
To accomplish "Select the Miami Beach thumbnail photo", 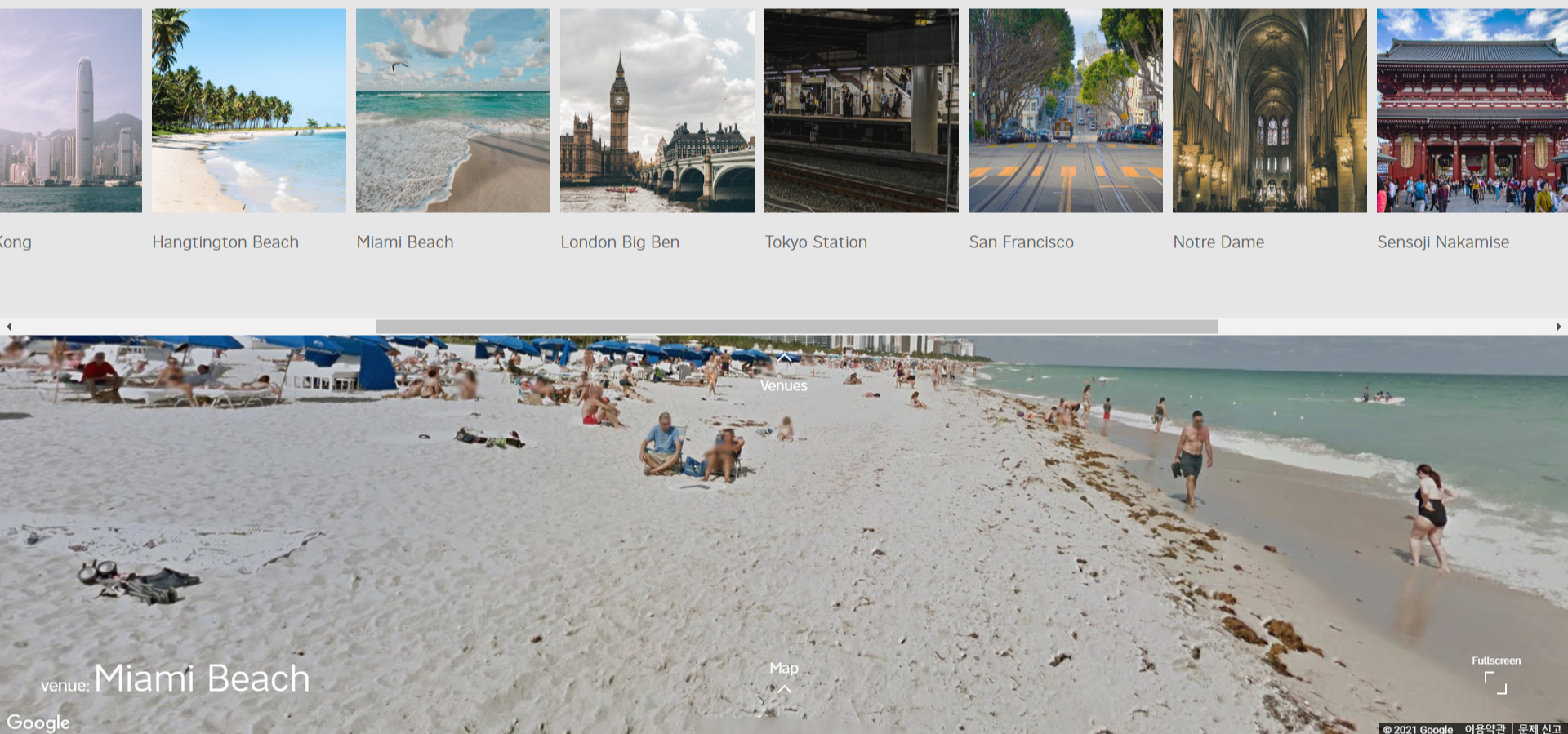I will tap(453, 111).
